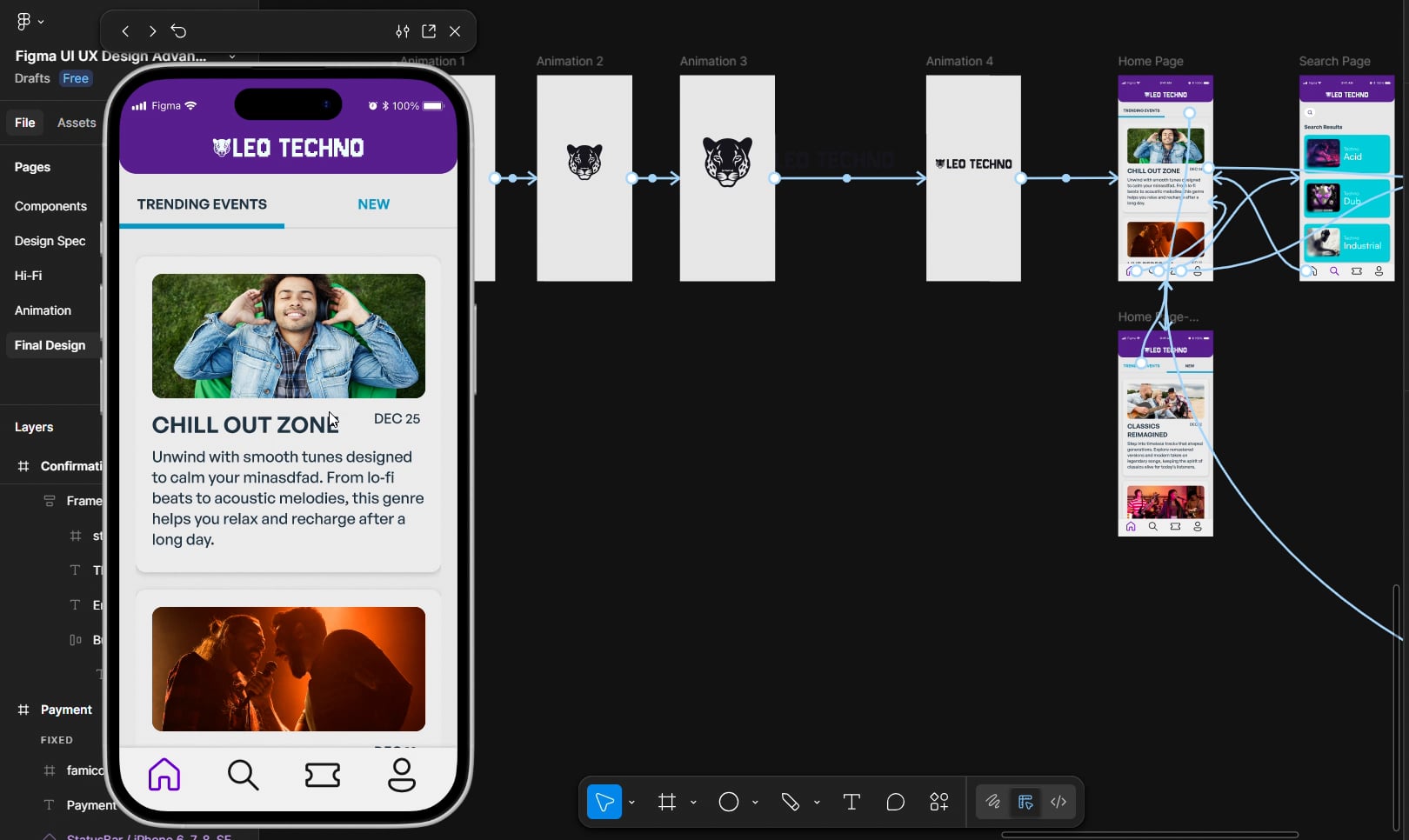Select the Move tool

(604, 802)
